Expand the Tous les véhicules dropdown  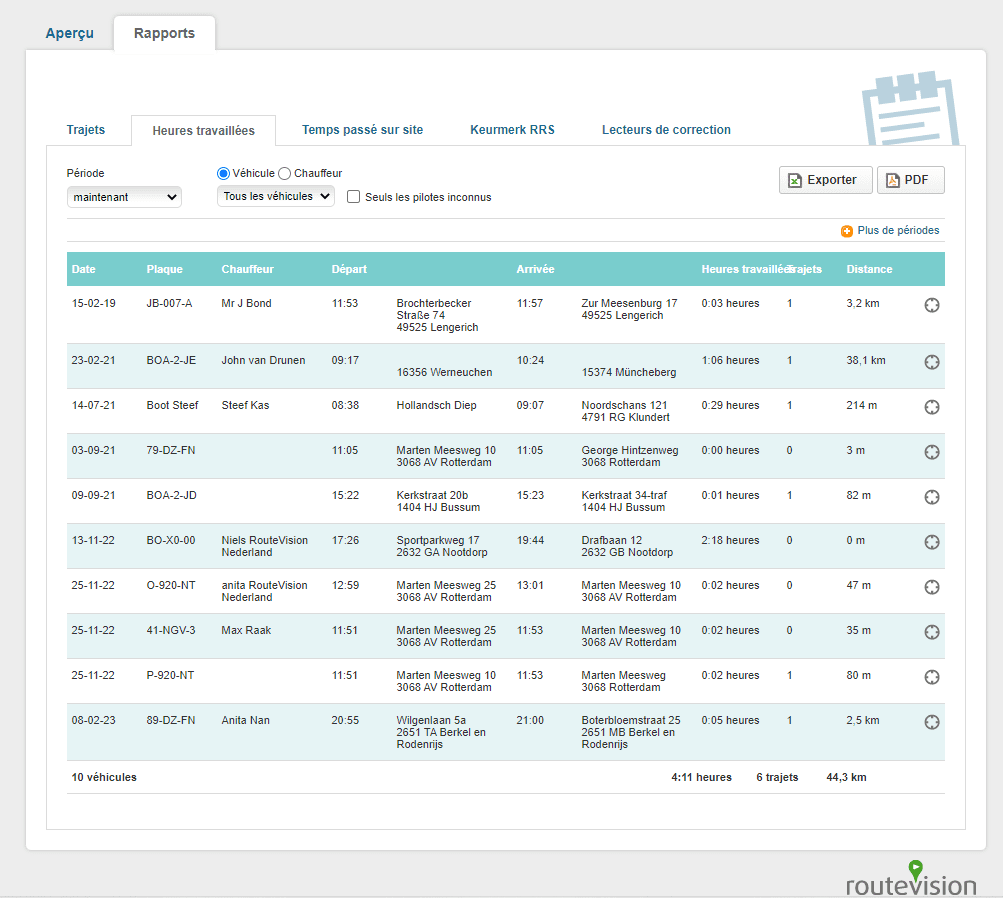(276, 197)
